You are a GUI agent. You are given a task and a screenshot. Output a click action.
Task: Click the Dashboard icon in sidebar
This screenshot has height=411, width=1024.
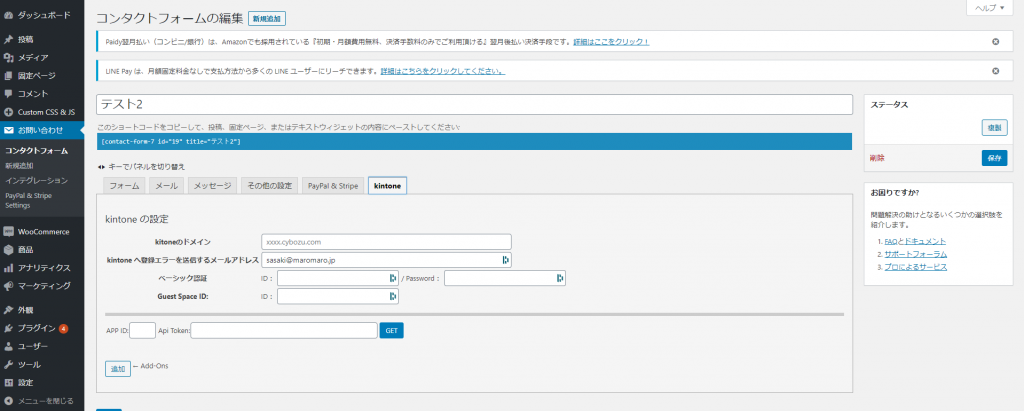tap(9, 17)
